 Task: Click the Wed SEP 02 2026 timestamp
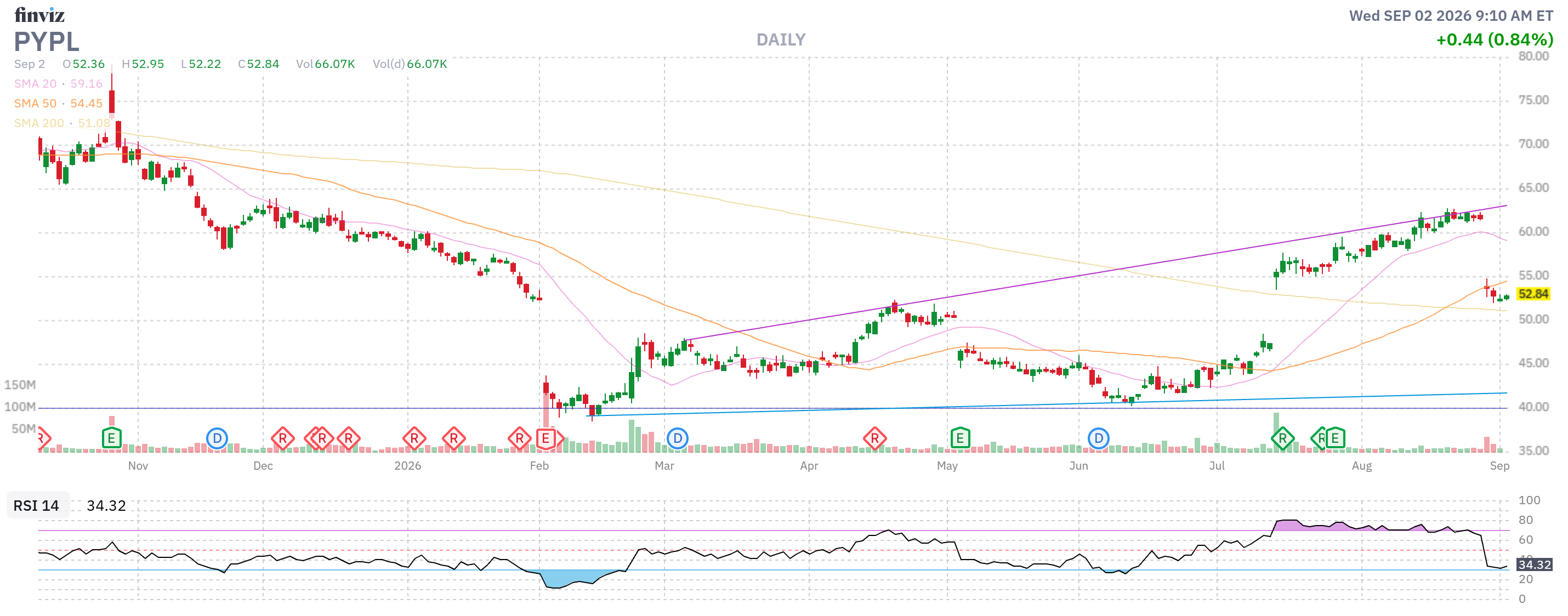(x=1451, y=16)
